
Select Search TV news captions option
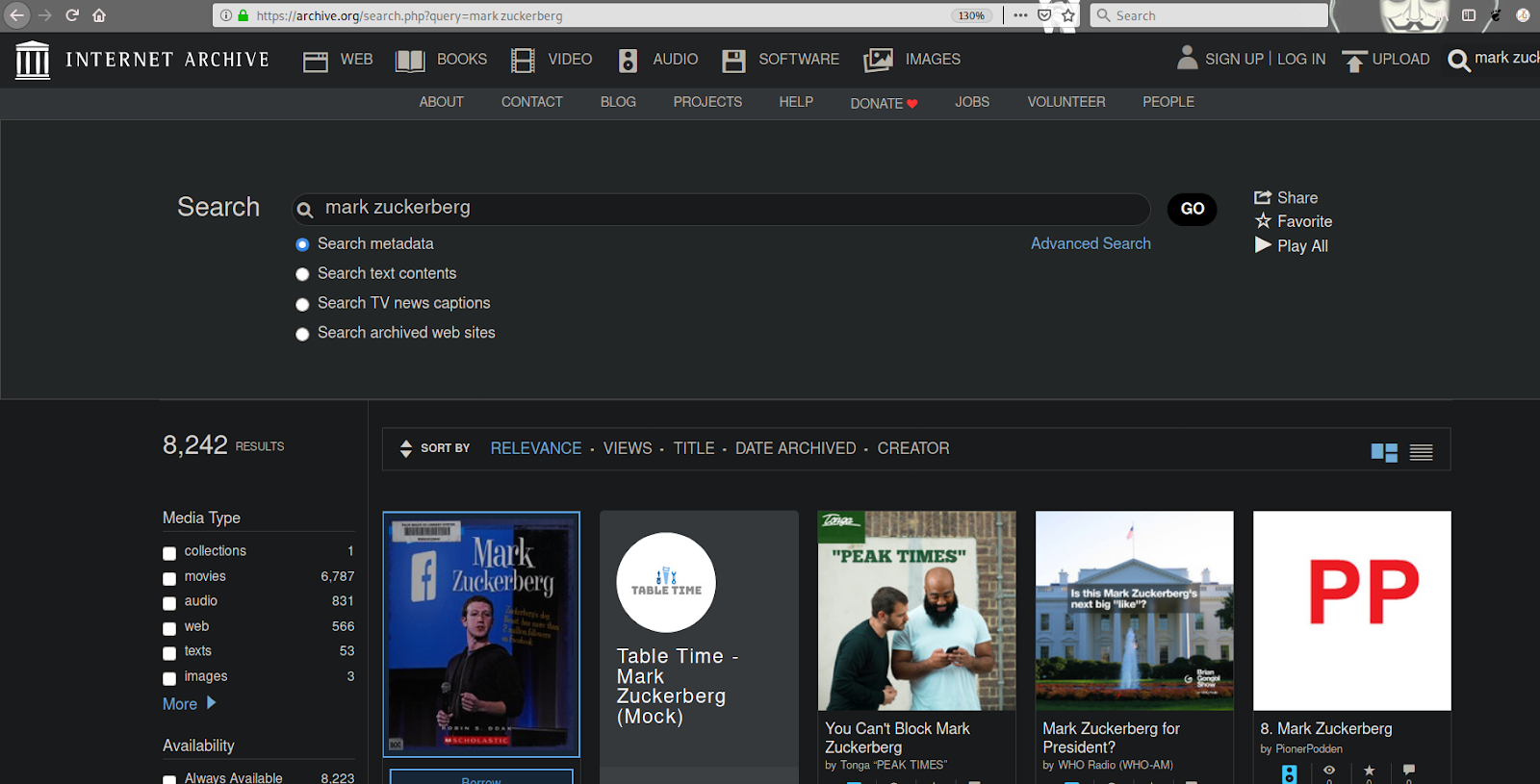tap(302, 304)
